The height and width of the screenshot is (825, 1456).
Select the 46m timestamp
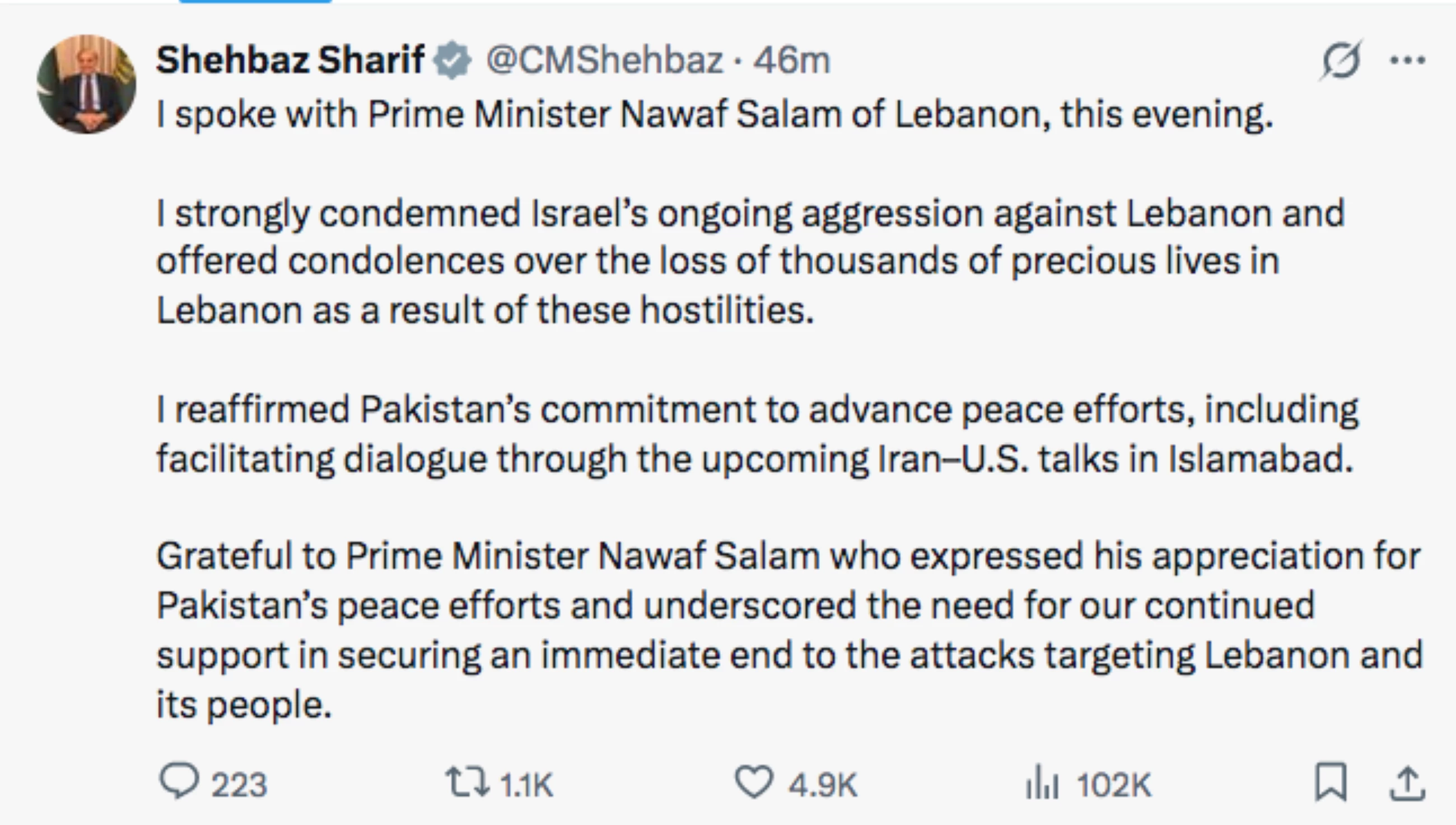793,59
